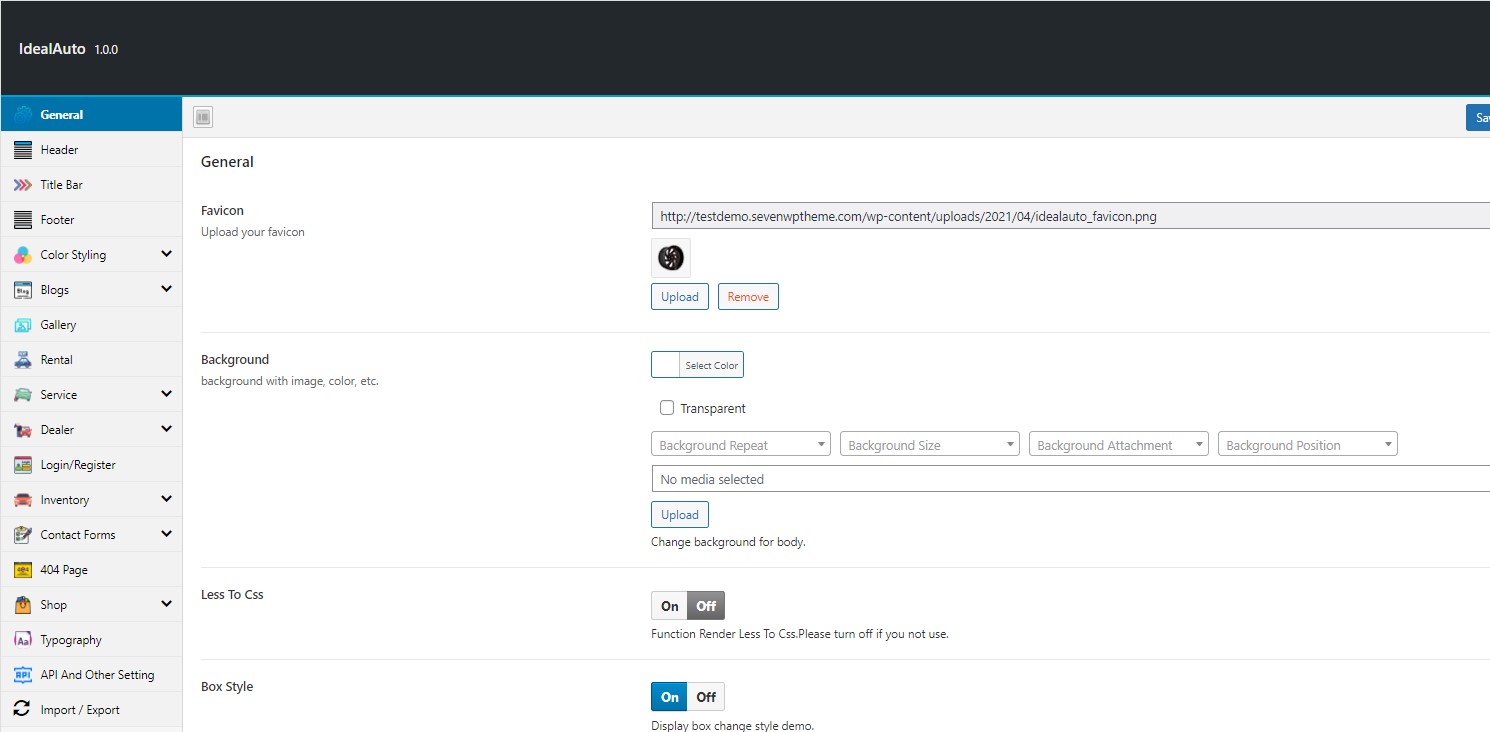Screen dimensions: 1490x732
Task: Go to API And Other Setting
Action: point(97,675)
